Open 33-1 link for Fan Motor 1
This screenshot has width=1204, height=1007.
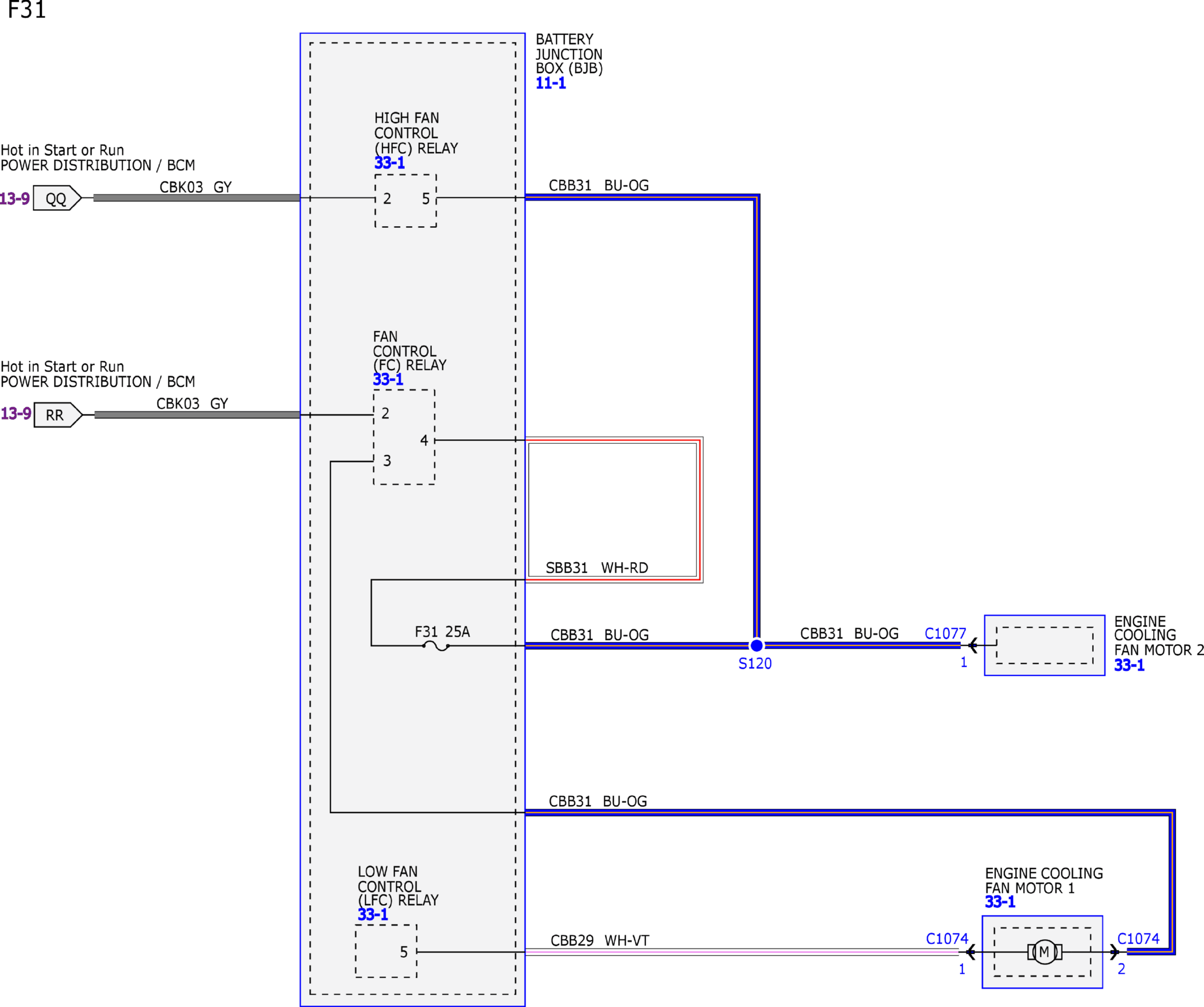pos(1000,902)
